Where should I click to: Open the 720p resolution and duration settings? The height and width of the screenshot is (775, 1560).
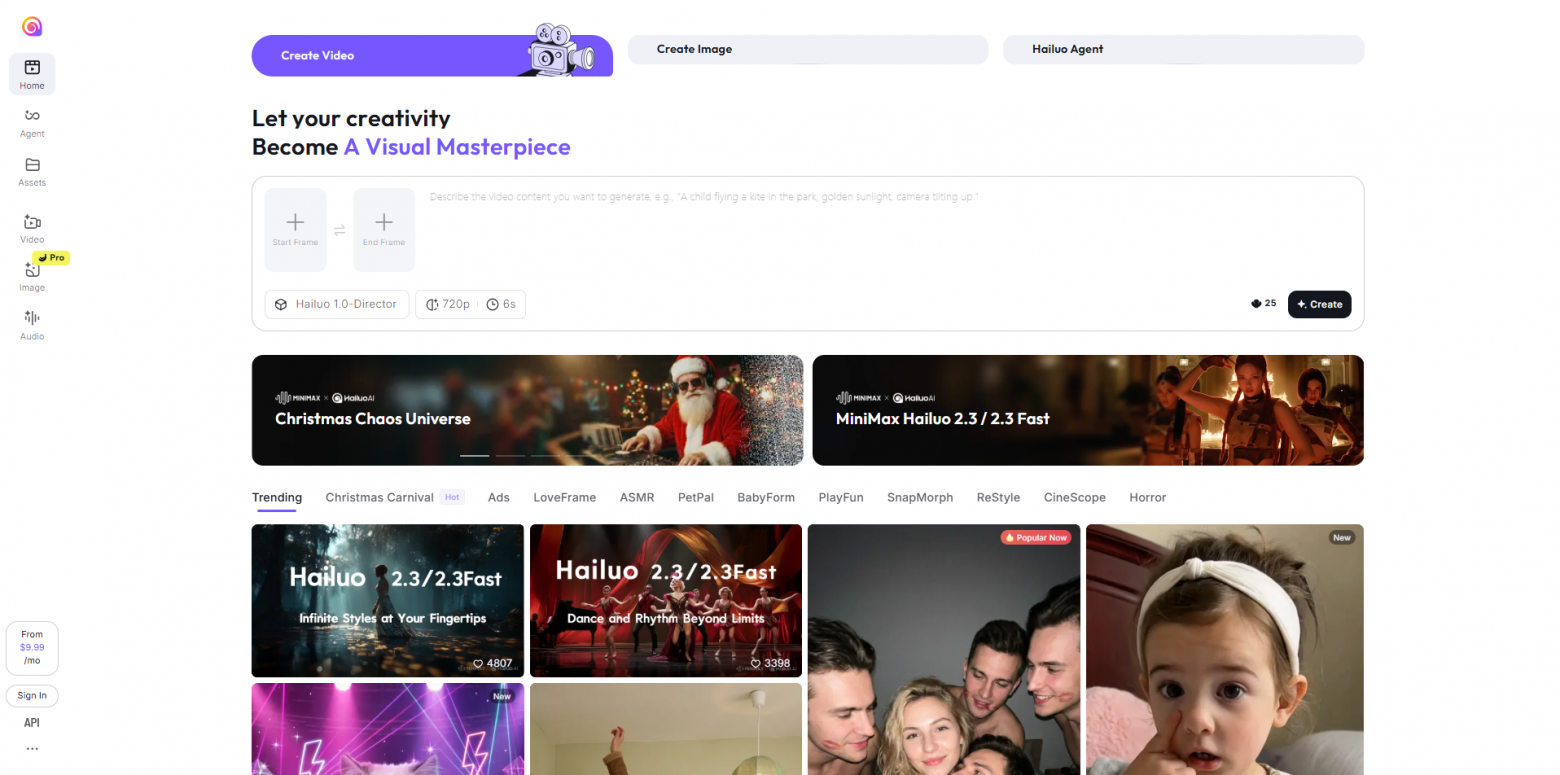pyautogui.click(x=470, y=304)
